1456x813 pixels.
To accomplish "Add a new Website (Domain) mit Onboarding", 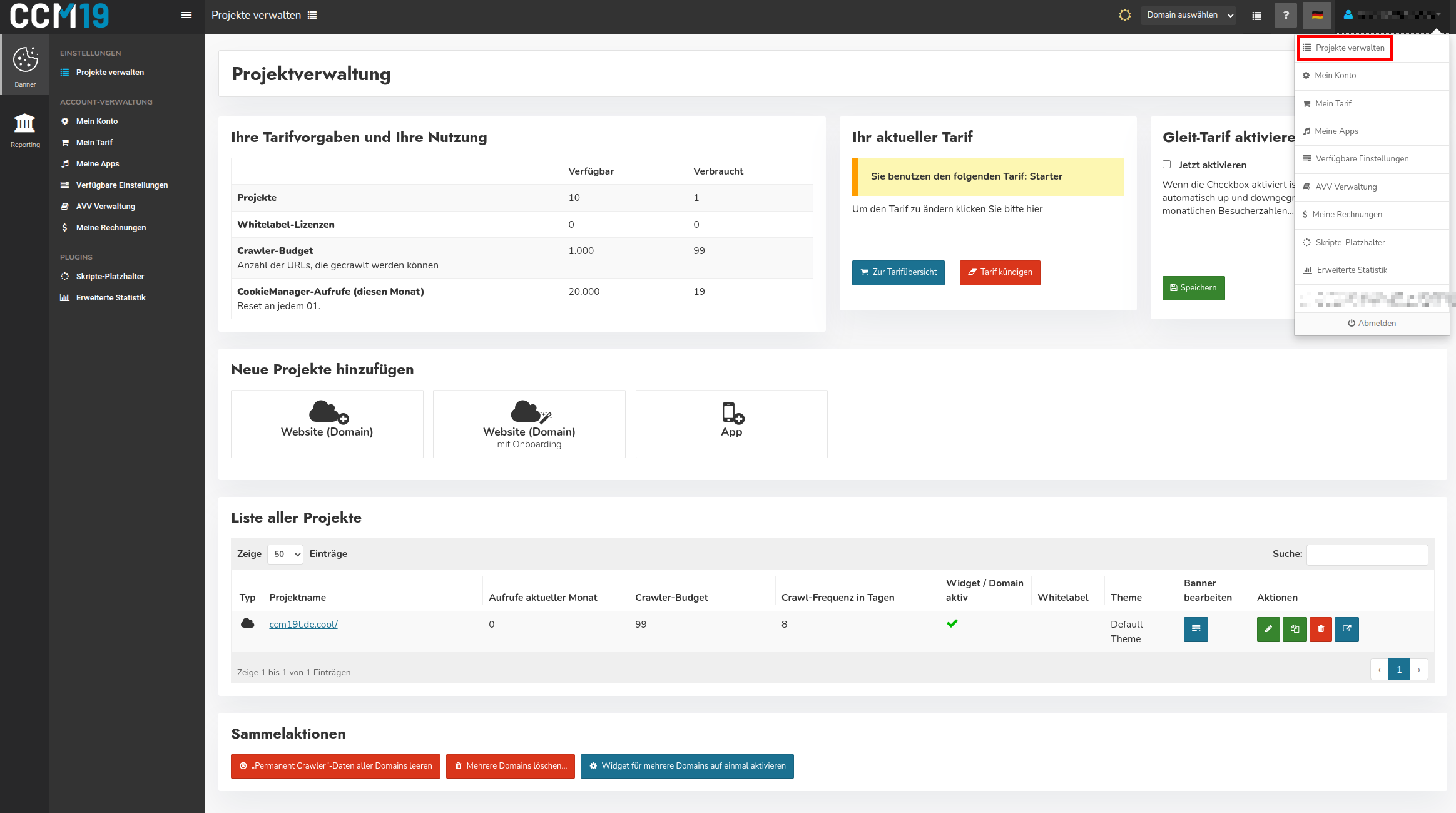I will coord(529,424).
